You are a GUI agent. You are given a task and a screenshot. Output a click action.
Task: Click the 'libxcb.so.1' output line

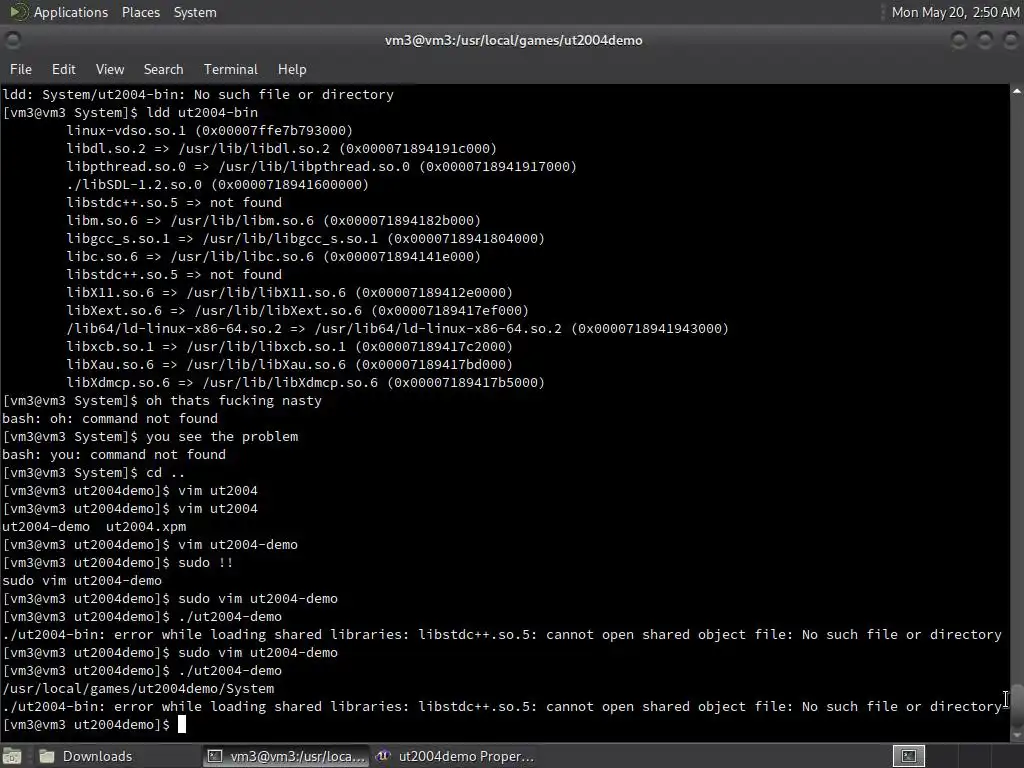289,347
